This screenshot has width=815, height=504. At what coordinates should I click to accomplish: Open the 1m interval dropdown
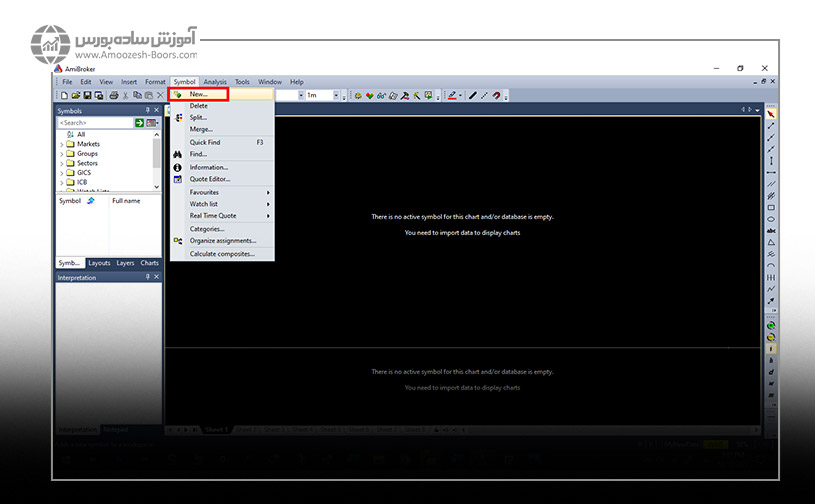[335, 95]
